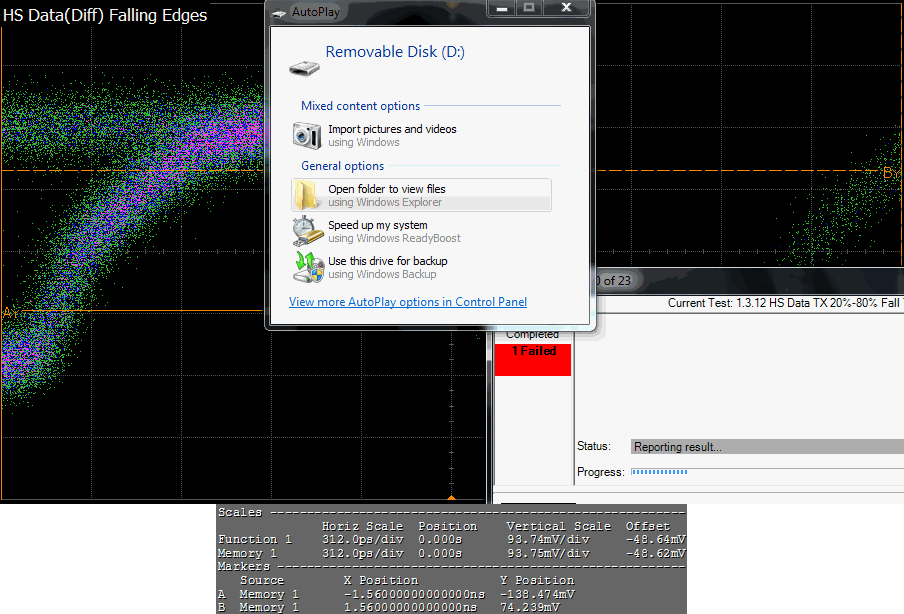Click the AutoPlay title bar icon
904x614 pixels.
click(279, 11)
